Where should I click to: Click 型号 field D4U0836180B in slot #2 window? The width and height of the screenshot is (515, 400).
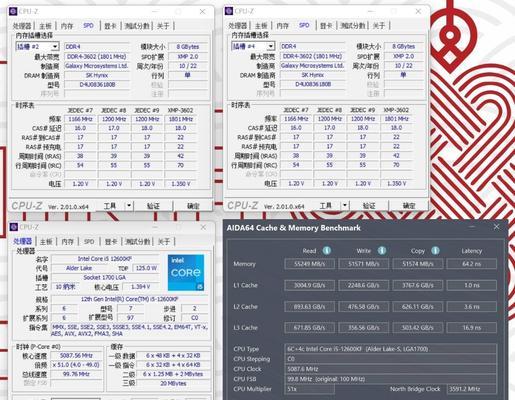pyautogui.click(x=97, y=85)
